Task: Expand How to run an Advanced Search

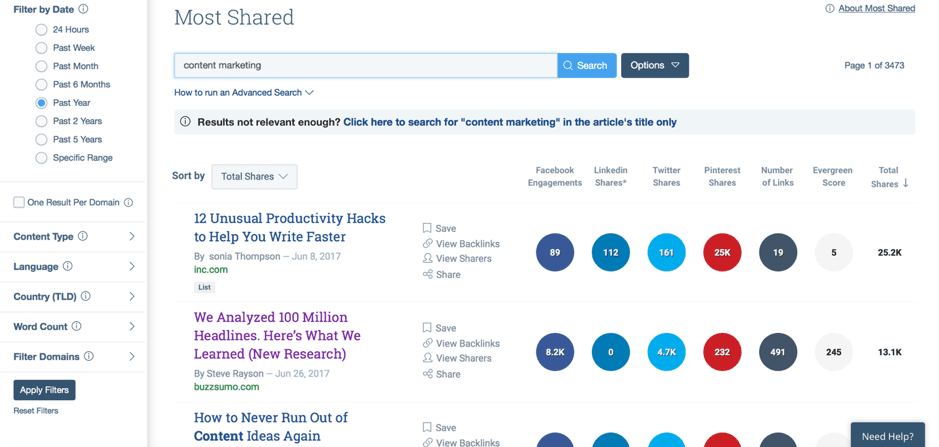Action: click(x=244, y=93)
